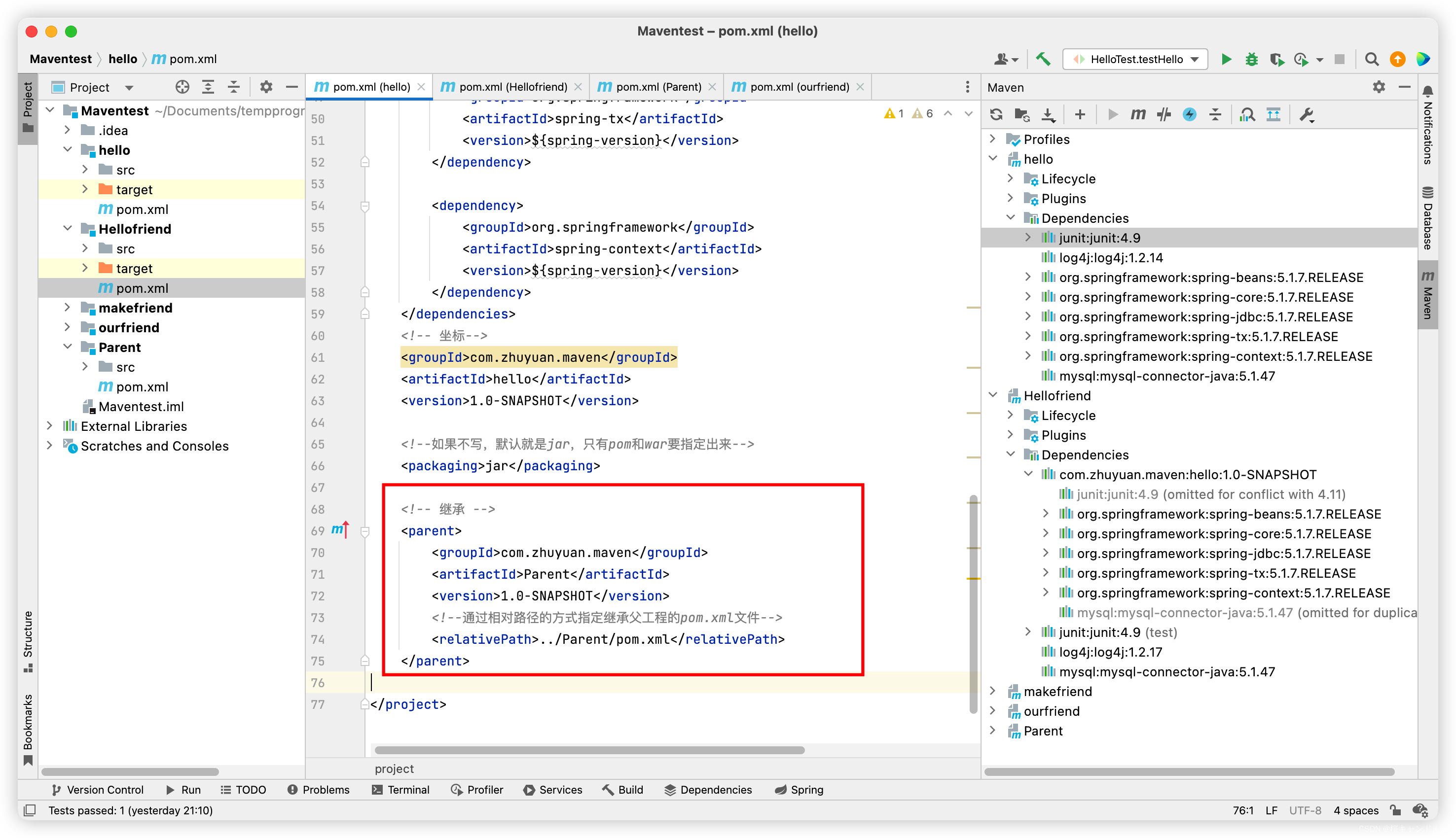1456x838 pixels.
Task: Click the warnings count inspection indicator
Action: point(909,114)
